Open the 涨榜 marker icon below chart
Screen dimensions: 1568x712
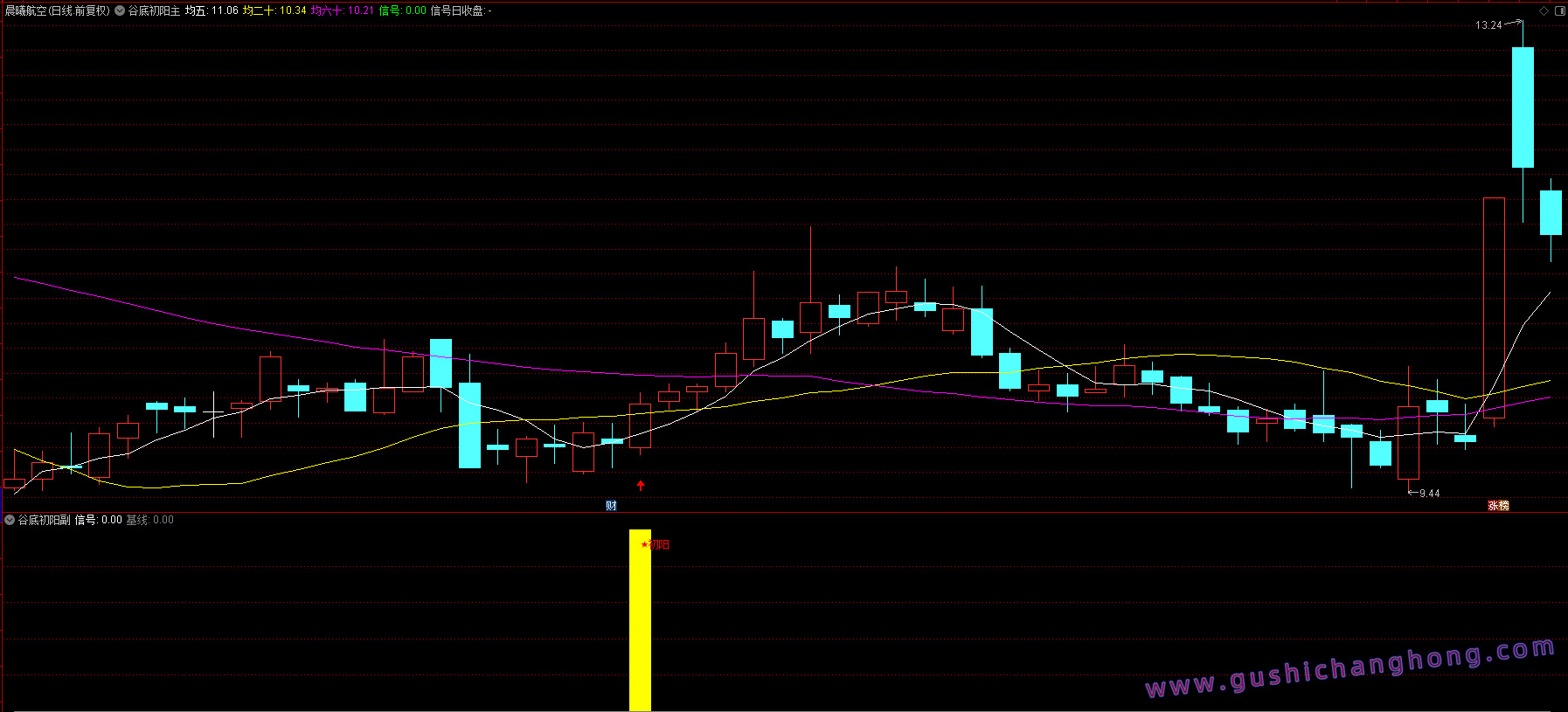click(1498, 506)
